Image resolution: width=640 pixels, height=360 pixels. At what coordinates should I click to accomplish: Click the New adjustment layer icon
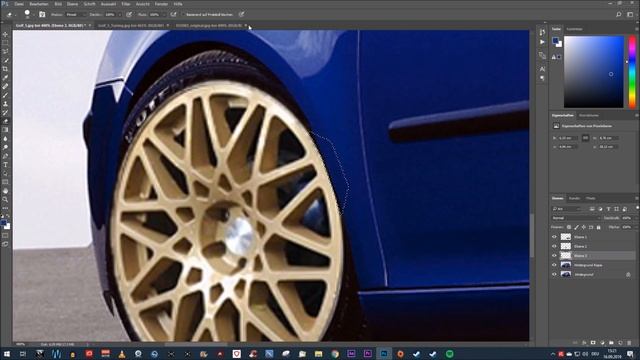602,343
